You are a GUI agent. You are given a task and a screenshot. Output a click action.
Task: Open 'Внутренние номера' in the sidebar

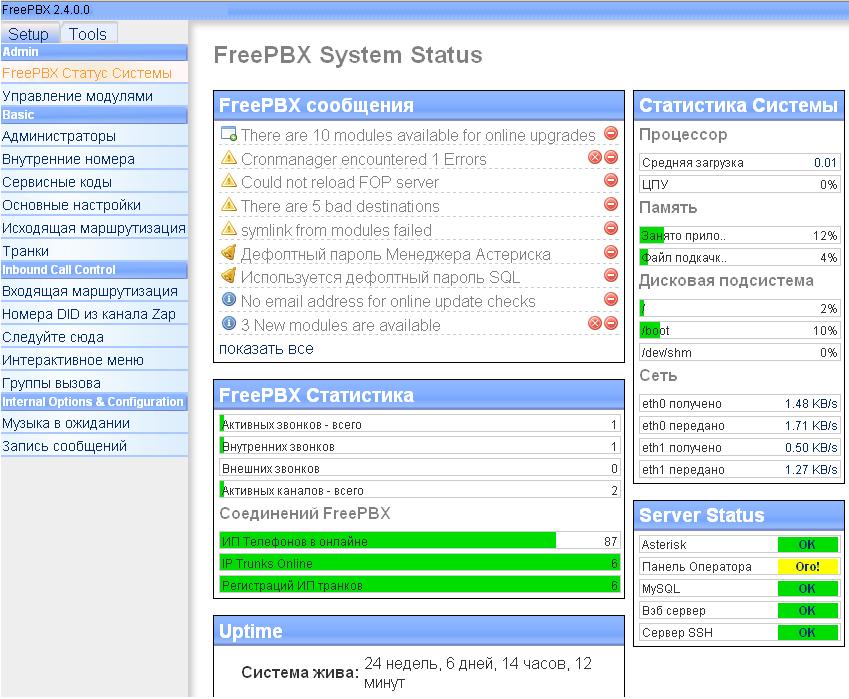point(94,159)
